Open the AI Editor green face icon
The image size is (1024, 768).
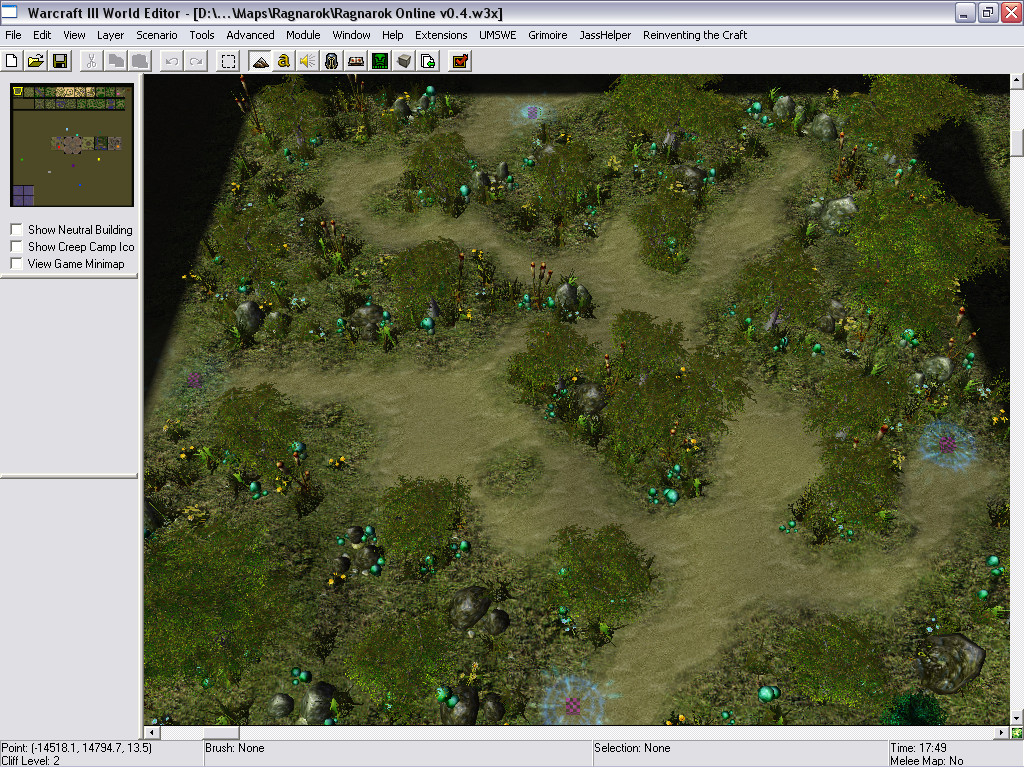click(380, 61)
